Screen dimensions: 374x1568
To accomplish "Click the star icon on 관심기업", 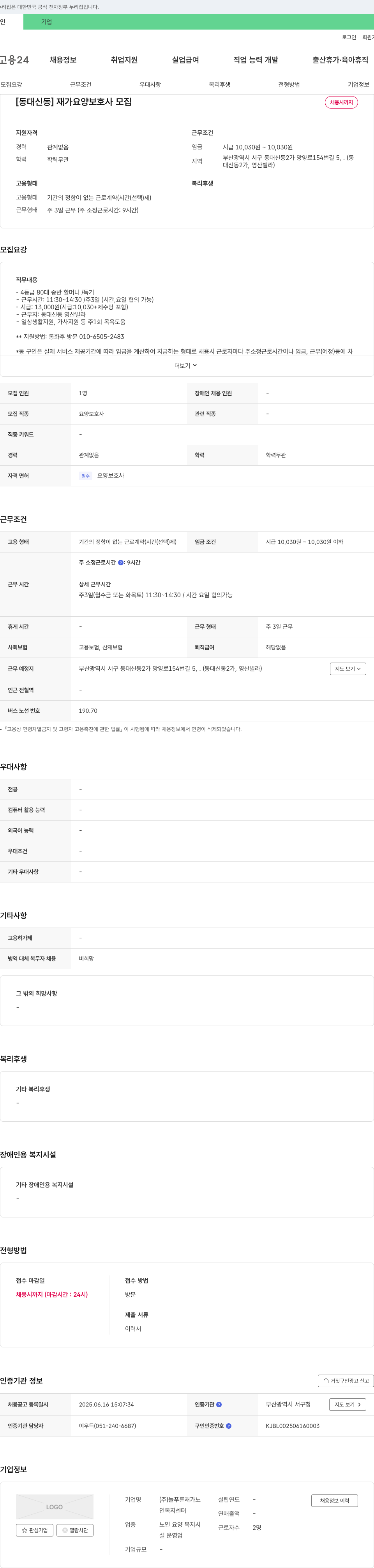I will pos(25,1529).
